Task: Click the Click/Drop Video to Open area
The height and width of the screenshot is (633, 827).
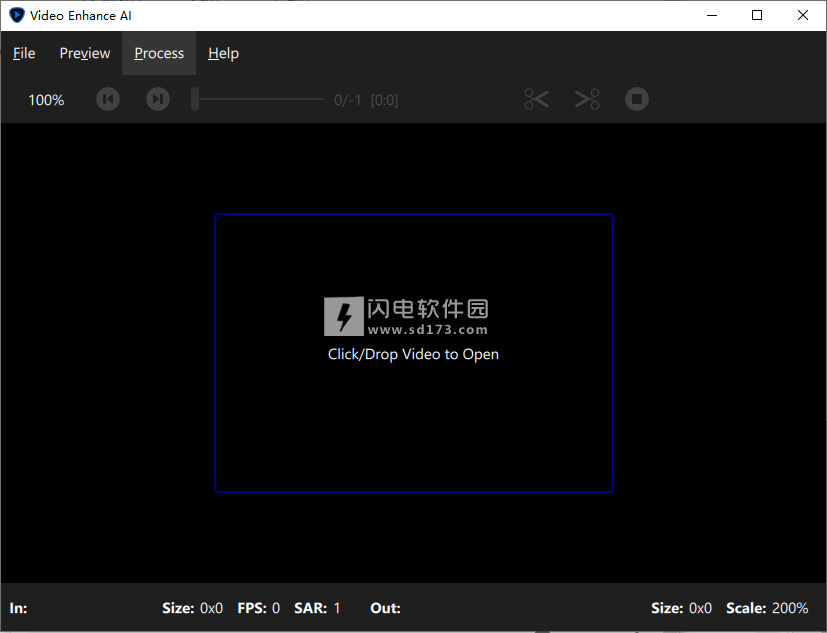Action: point(414,353)
